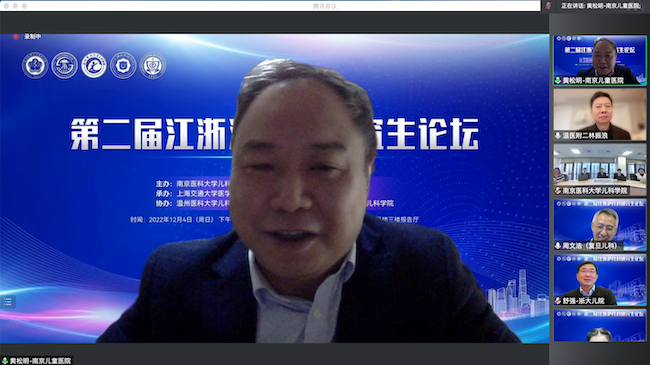Select the 温医附二林振浪 video thumbnail

[x=600, y=115]
